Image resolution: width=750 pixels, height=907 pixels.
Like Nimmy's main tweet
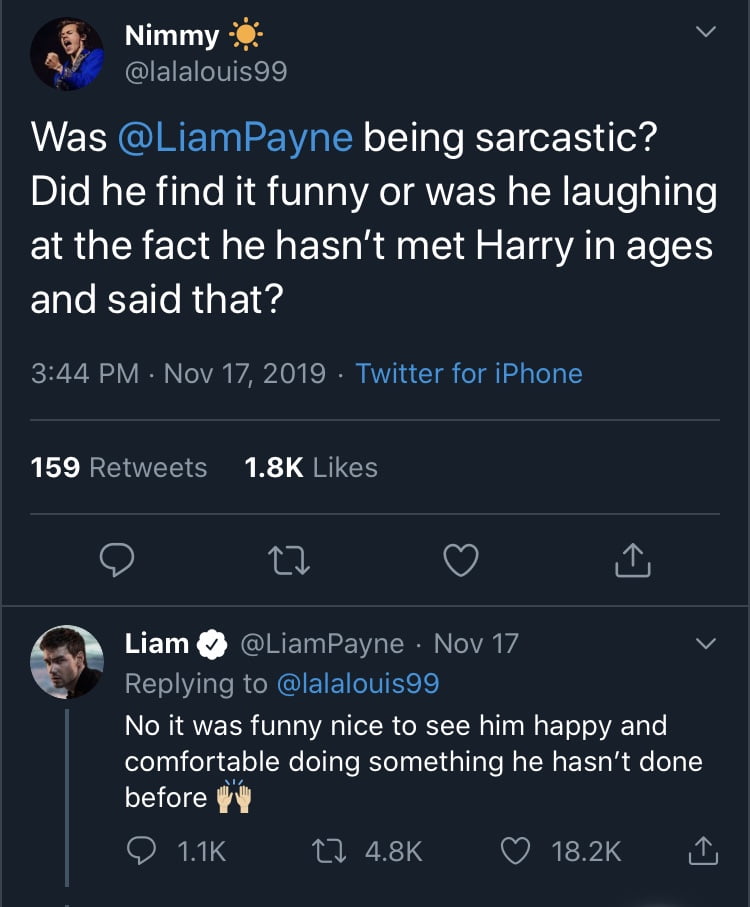click(x=461, y=562)
